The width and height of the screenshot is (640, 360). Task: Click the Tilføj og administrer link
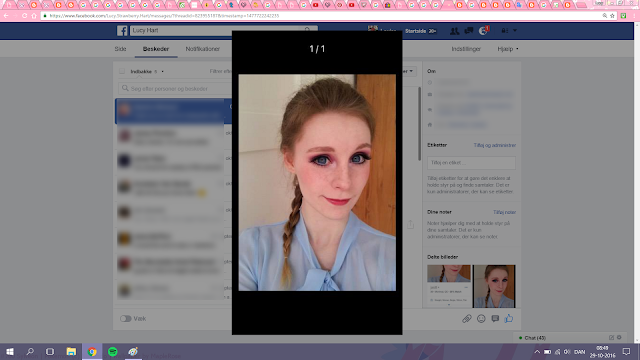coord(495,145)
